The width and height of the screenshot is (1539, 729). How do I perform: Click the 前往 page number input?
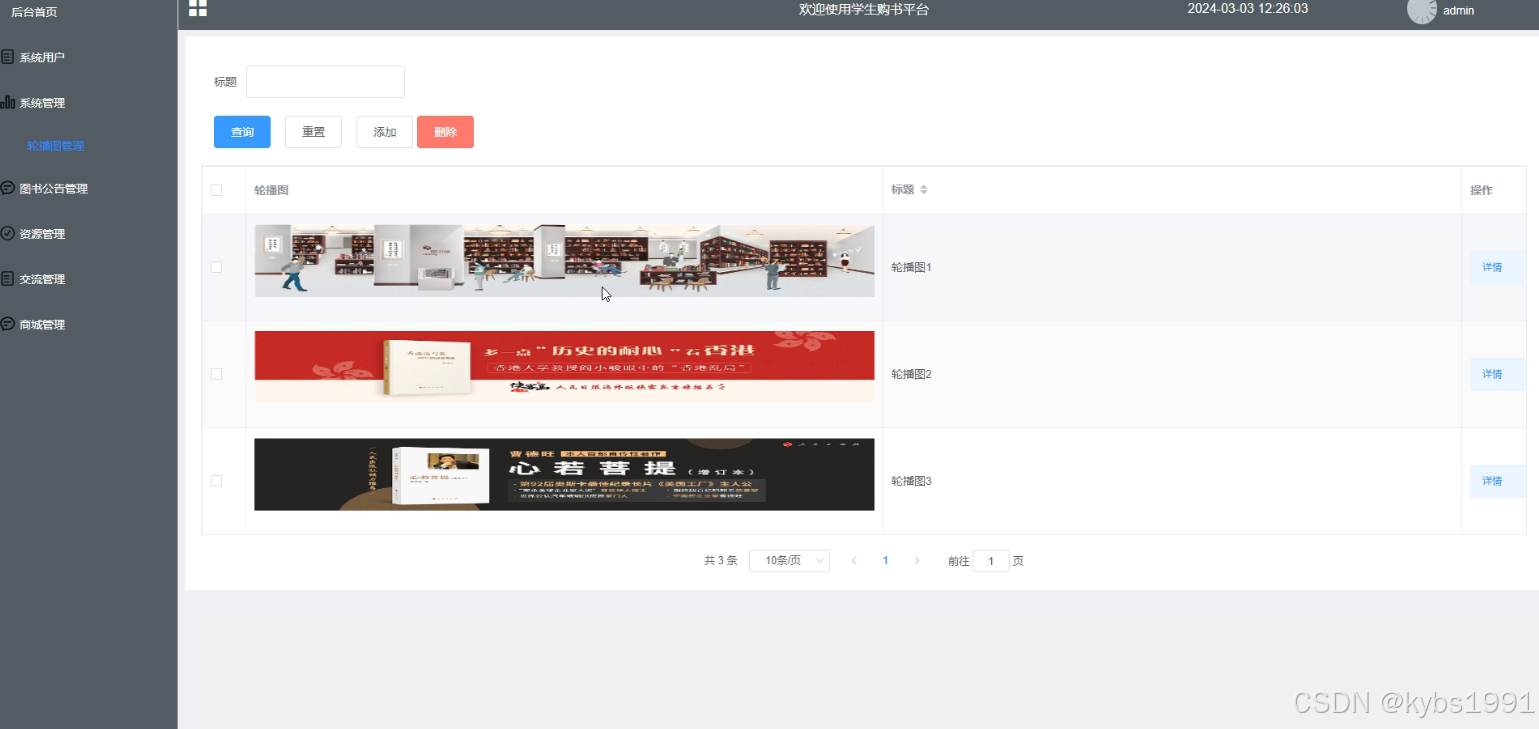pos(991,561)
